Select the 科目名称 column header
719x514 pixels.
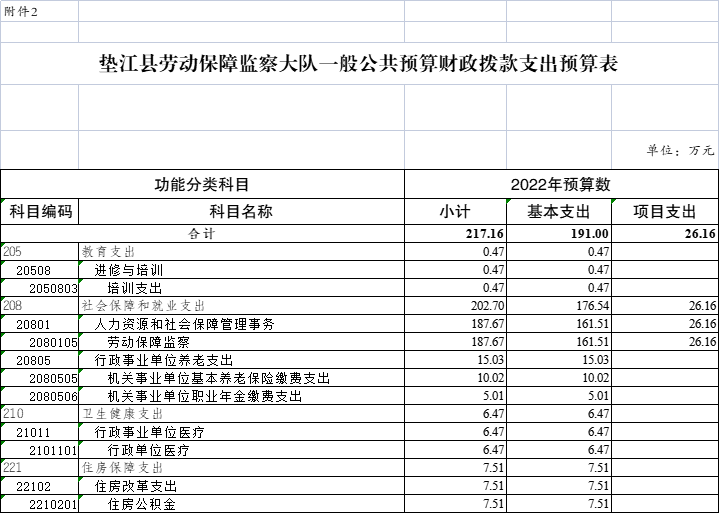click(x=241, y=211)
